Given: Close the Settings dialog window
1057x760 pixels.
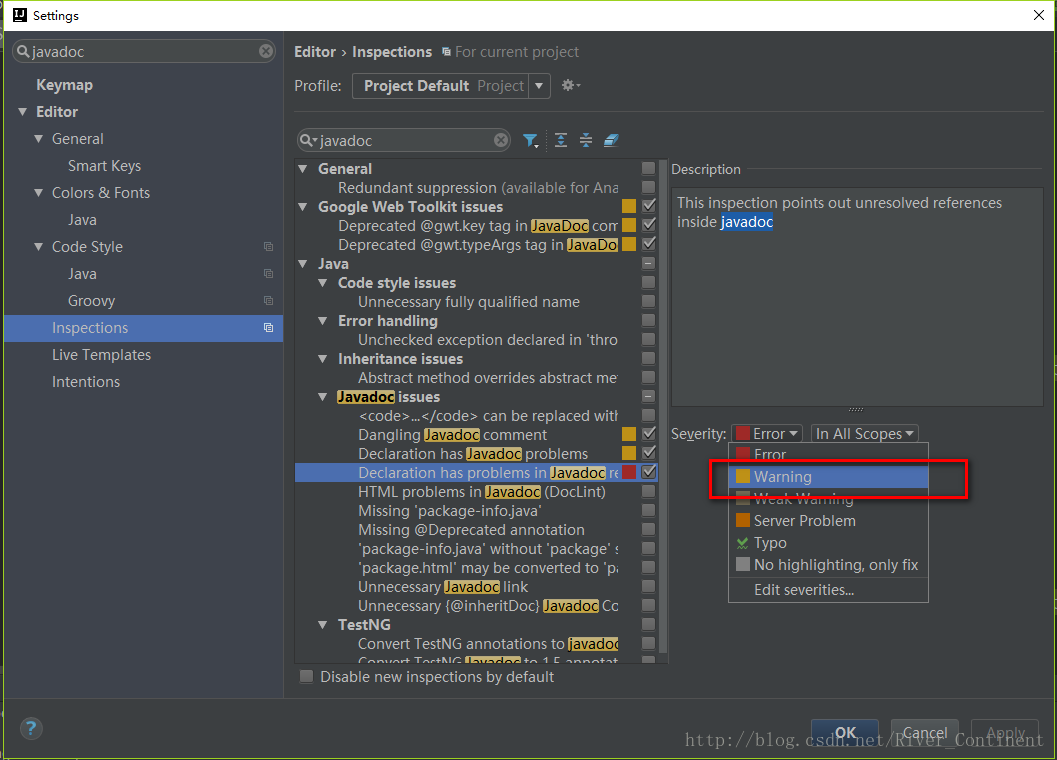Looking at the screenshot, I should click(x=1039, y=15).
